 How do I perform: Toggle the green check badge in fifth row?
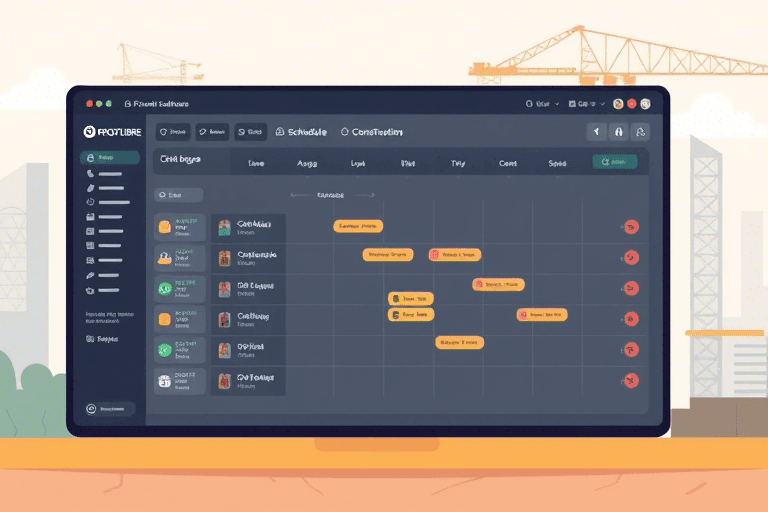(x=165, y=350)
